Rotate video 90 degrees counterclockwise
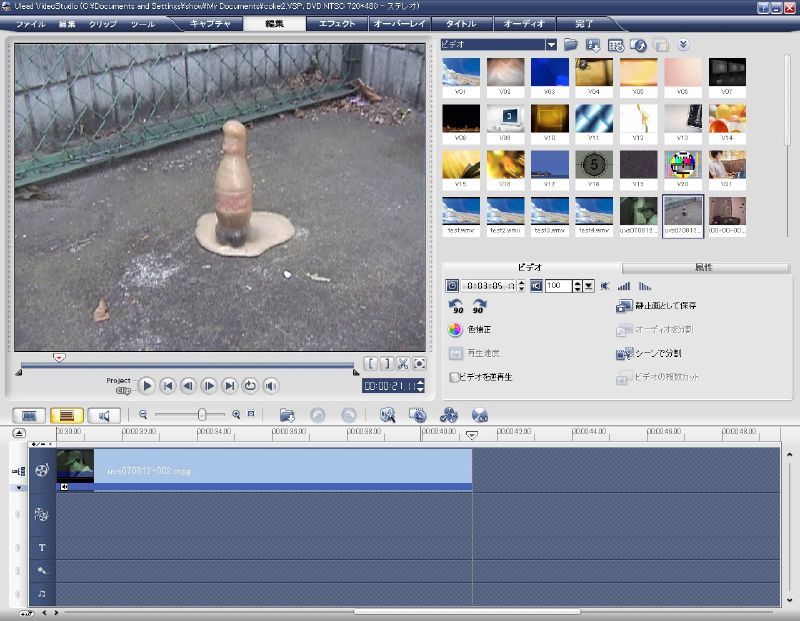The height and width of the screenshot is (621, 800). pyautogui.click(x=456, y=307)
